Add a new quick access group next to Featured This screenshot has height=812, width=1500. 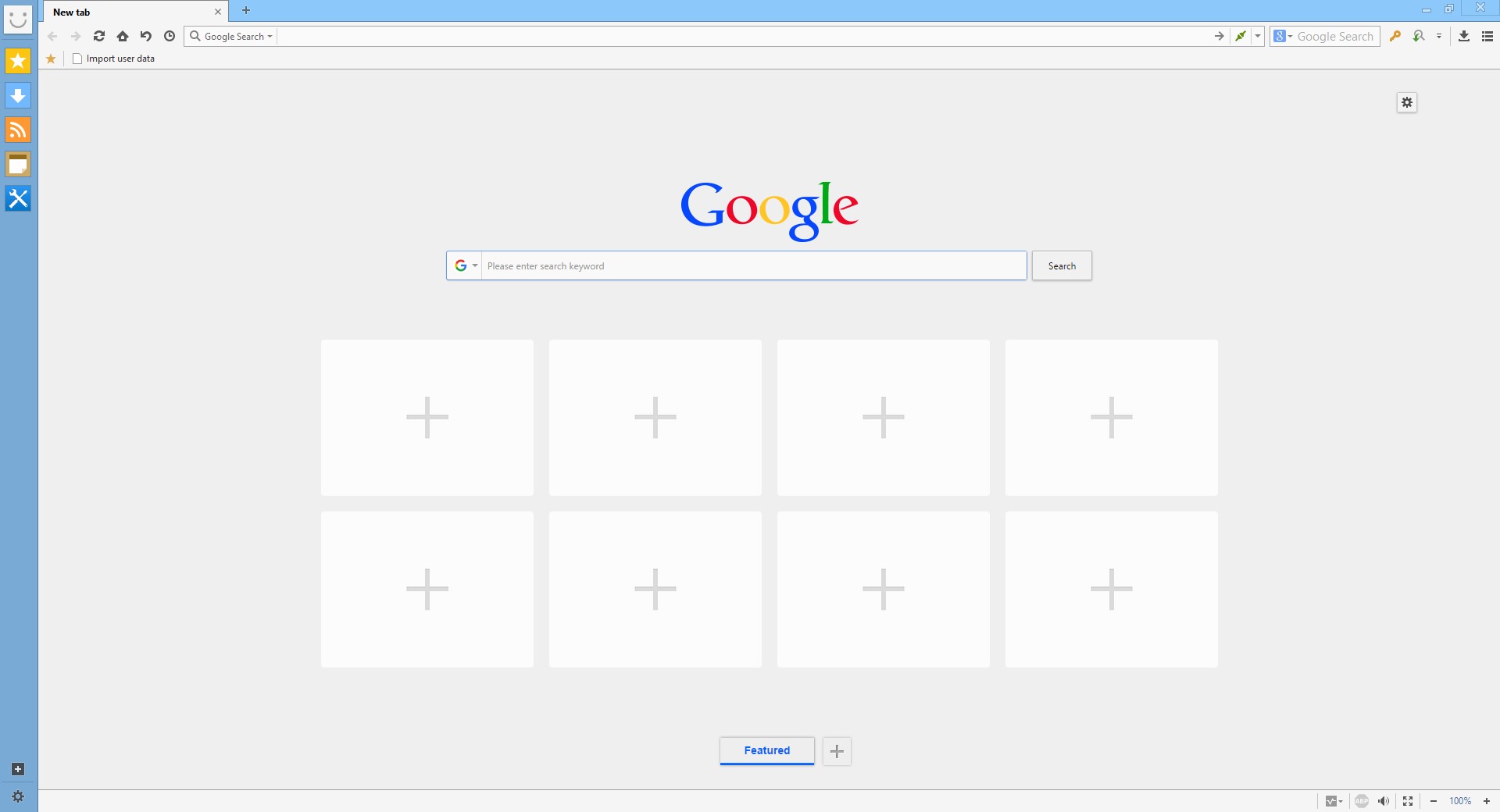point(837,751)
